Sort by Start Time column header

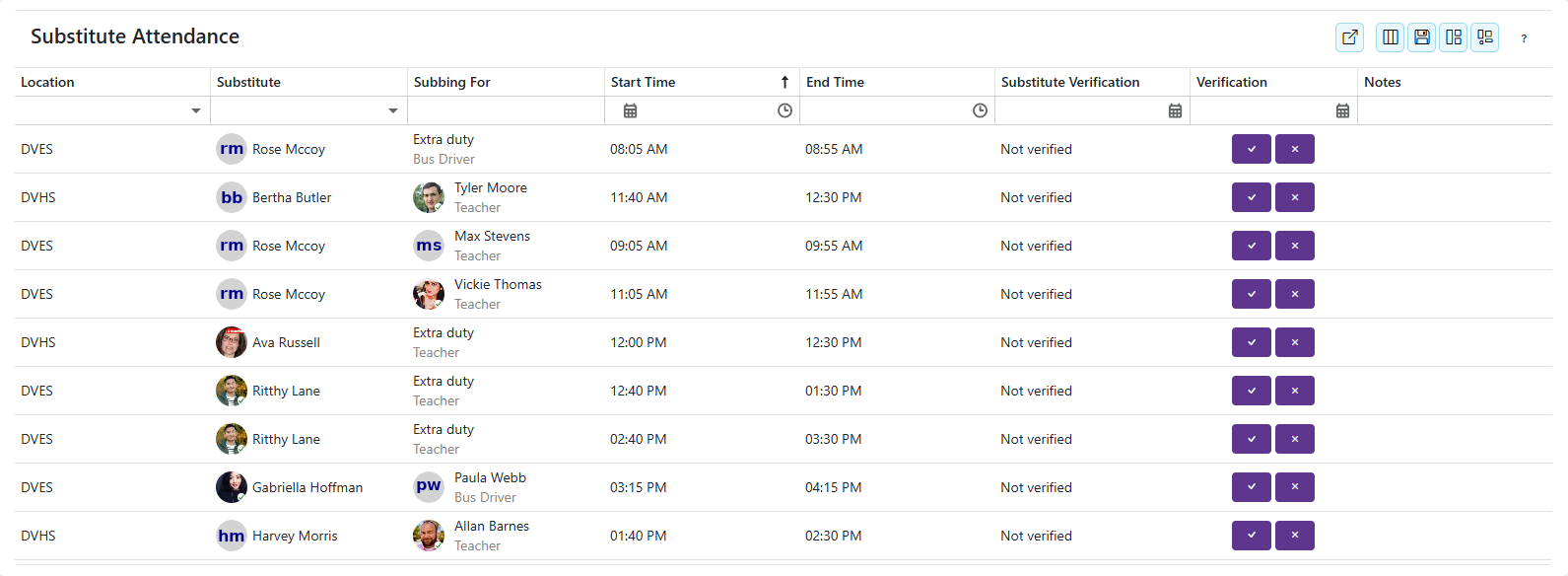coord(643,82)
